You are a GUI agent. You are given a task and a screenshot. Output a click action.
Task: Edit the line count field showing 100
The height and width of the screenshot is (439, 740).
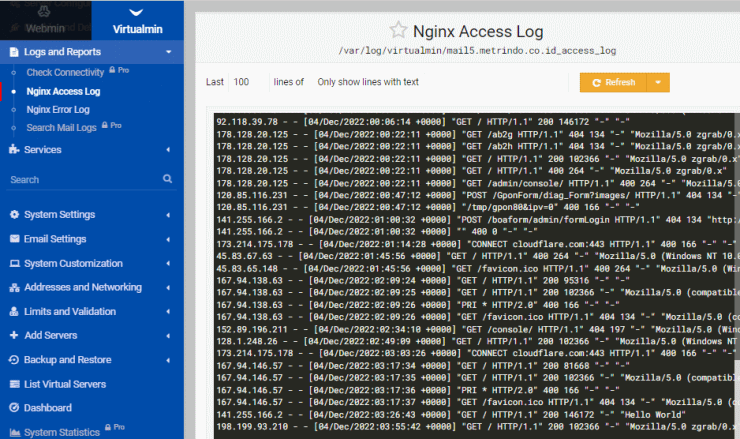[247, 82]
